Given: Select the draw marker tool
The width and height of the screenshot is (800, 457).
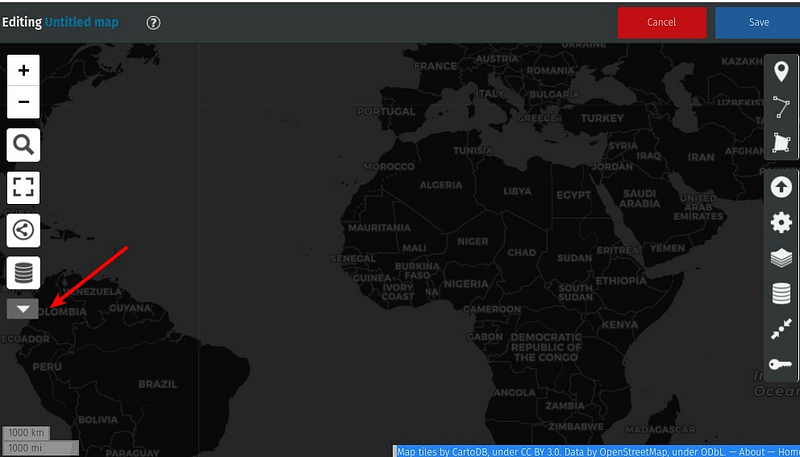Looking at the screenshot, I should pos(781,71).
